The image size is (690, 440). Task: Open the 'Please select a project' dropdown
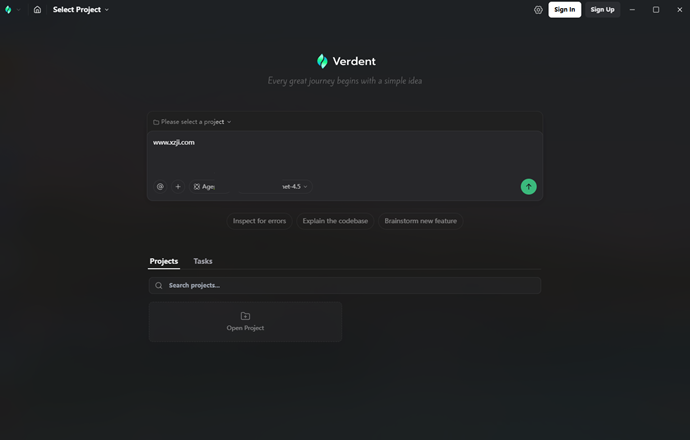pos(192,122)
